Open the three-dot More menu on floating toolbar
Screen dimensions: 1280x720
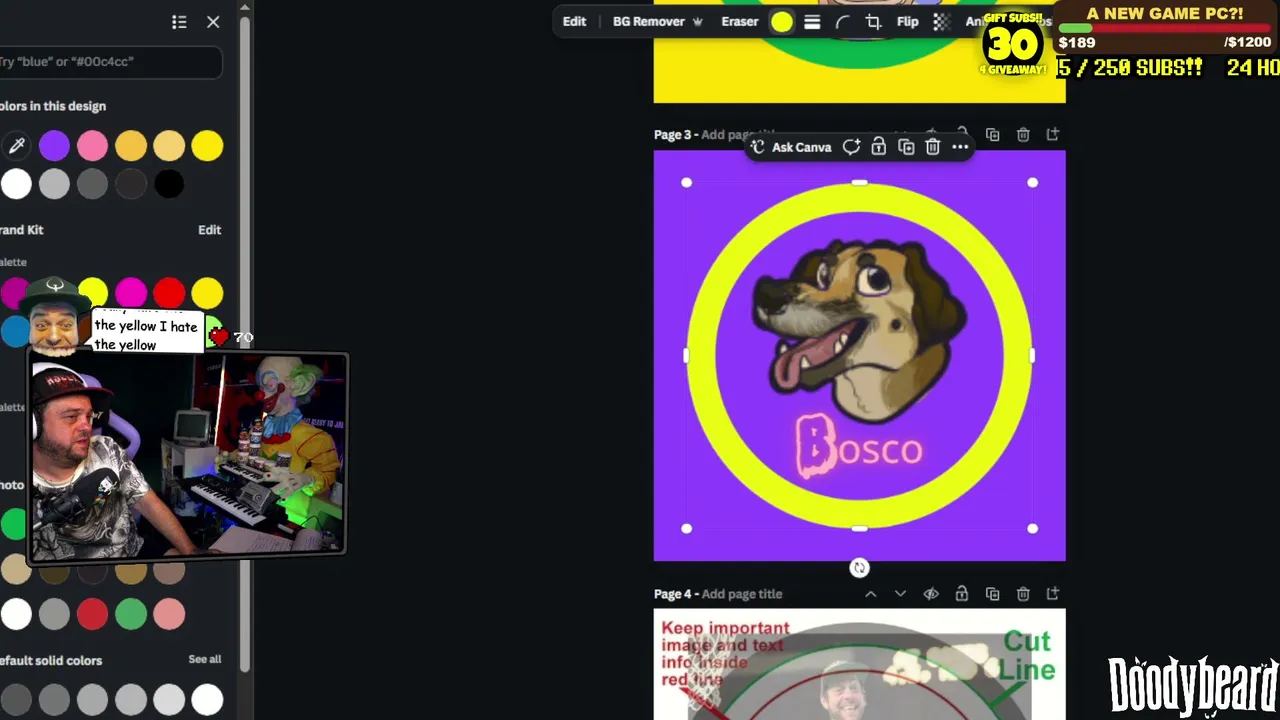point(960,147)
